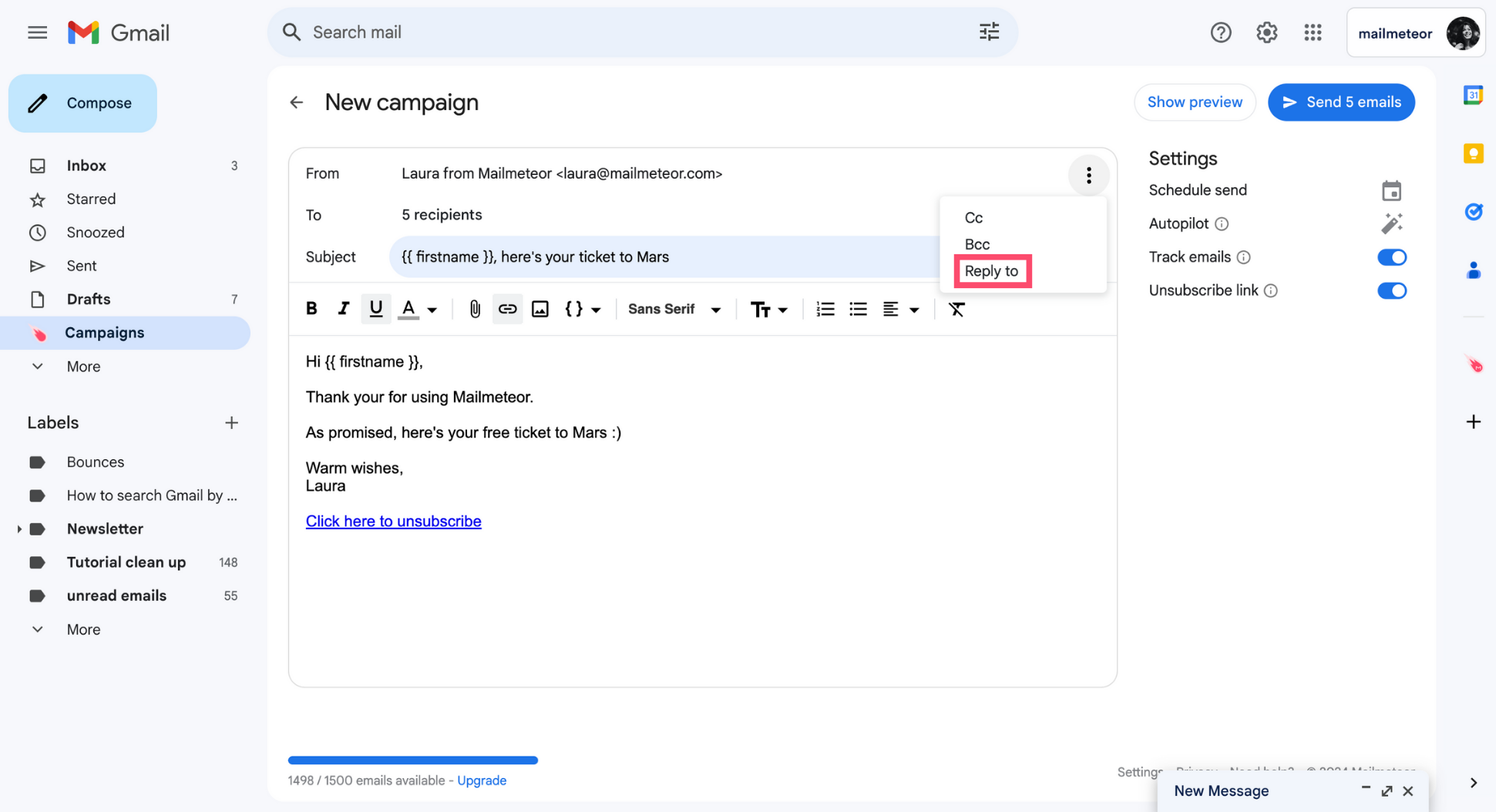Open the mailmeteor account avatar
The width and height of the screenshot is (1496, 812).
click(x=1462, y=33)
